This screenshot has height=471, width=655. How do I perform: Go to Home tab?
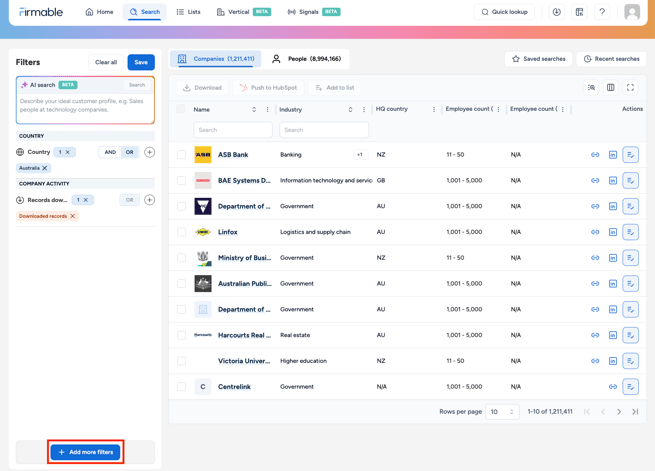point(99,12)
